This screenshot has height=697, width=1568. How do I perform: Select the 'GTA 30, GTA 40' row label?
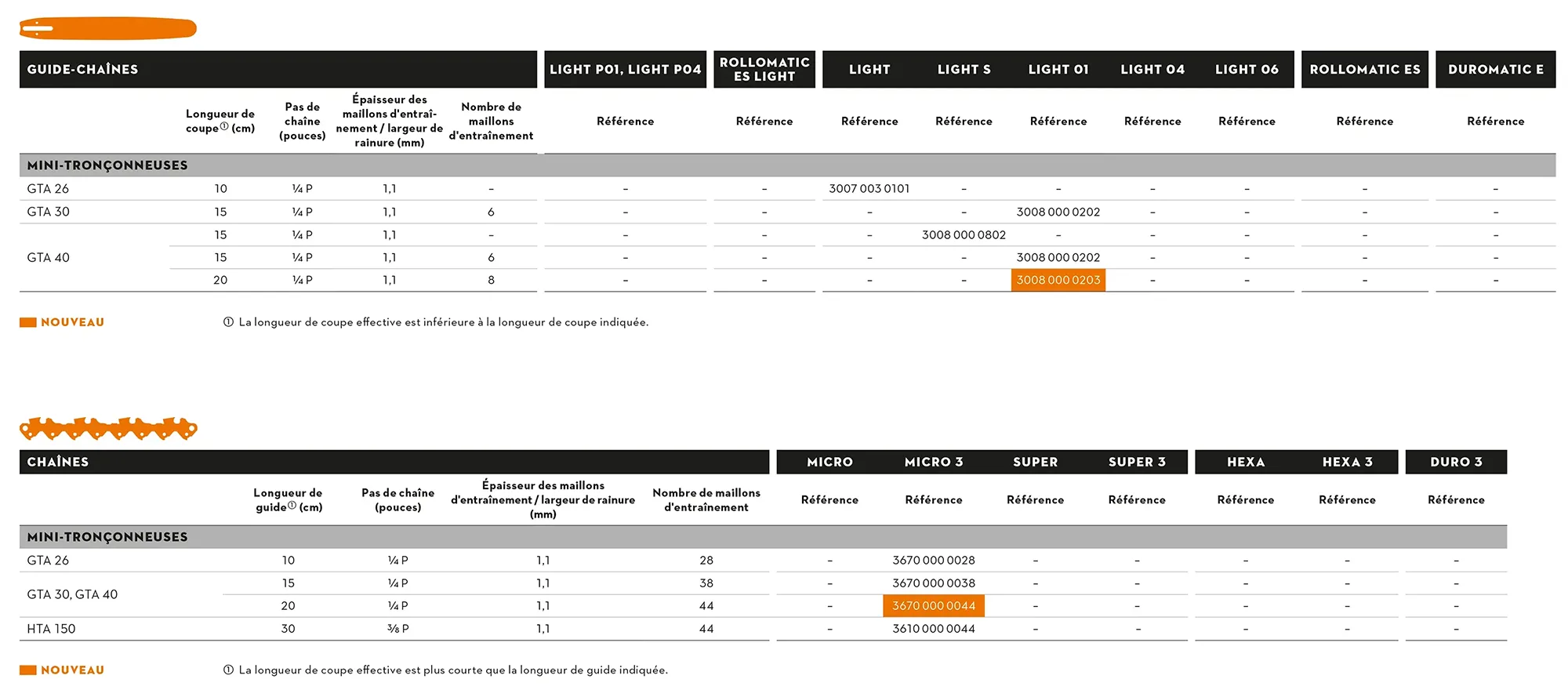click(x=72, y=594)
